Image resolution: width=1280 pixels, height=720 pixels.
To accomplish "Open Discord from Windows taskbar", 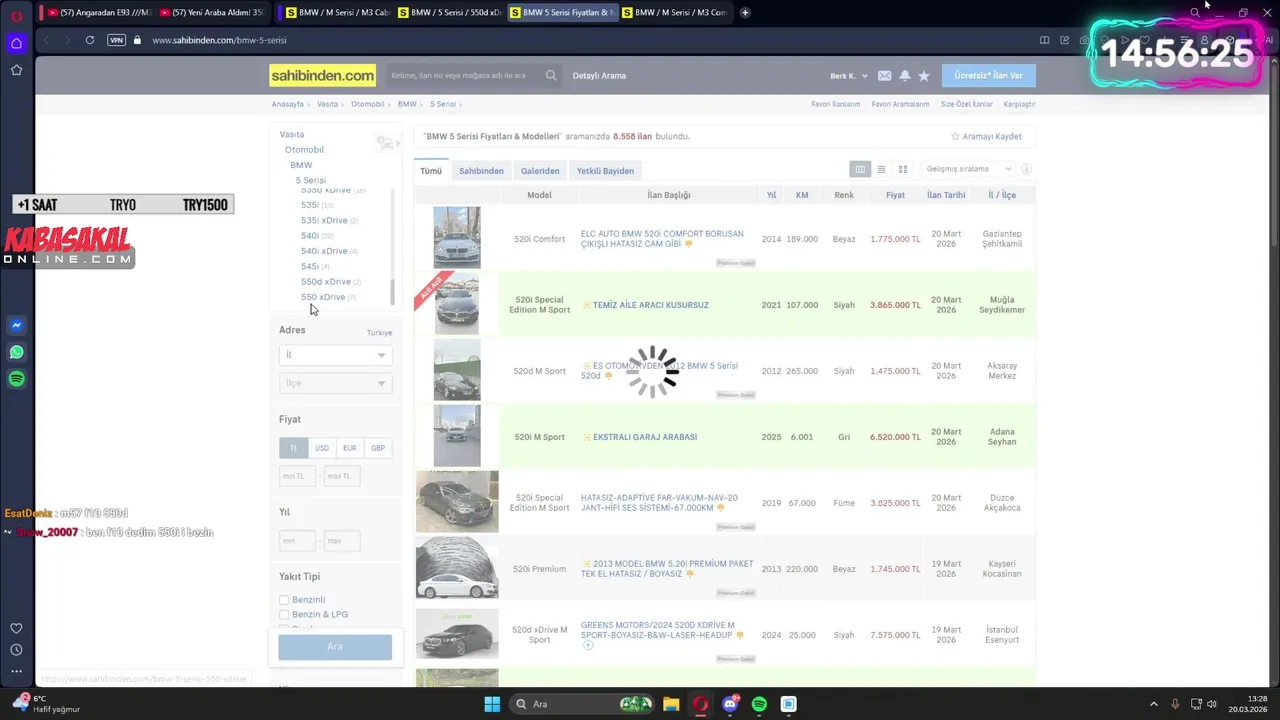I will [730, 704].
